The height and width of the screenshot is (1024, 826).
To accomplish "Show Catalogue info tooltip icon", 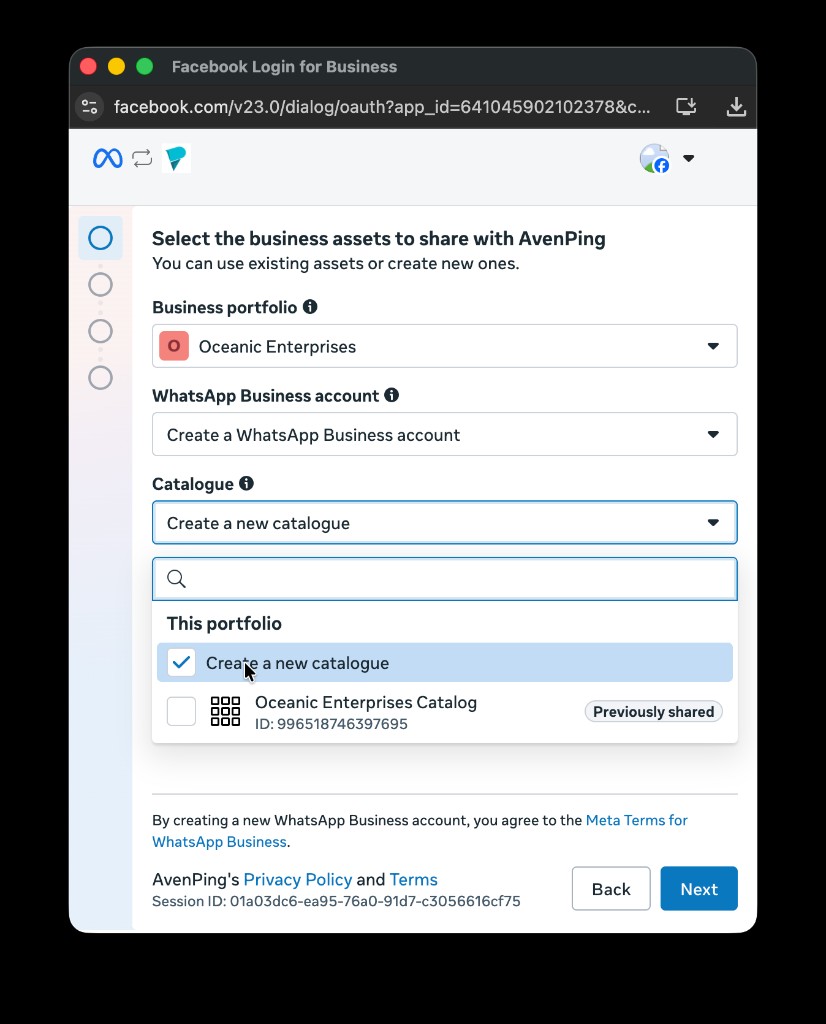I will (246, 483).
